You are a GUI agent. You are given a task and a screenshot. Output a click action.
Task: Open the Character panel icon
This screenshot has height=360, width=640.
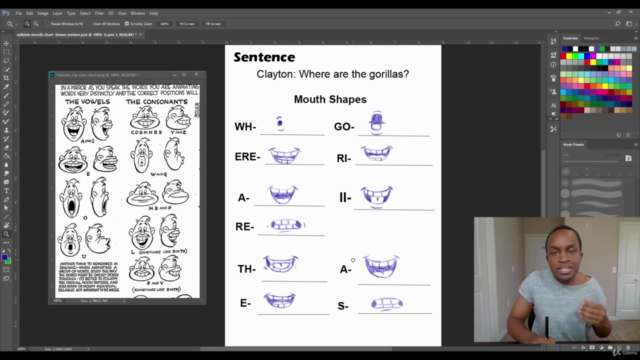point(553,105)
